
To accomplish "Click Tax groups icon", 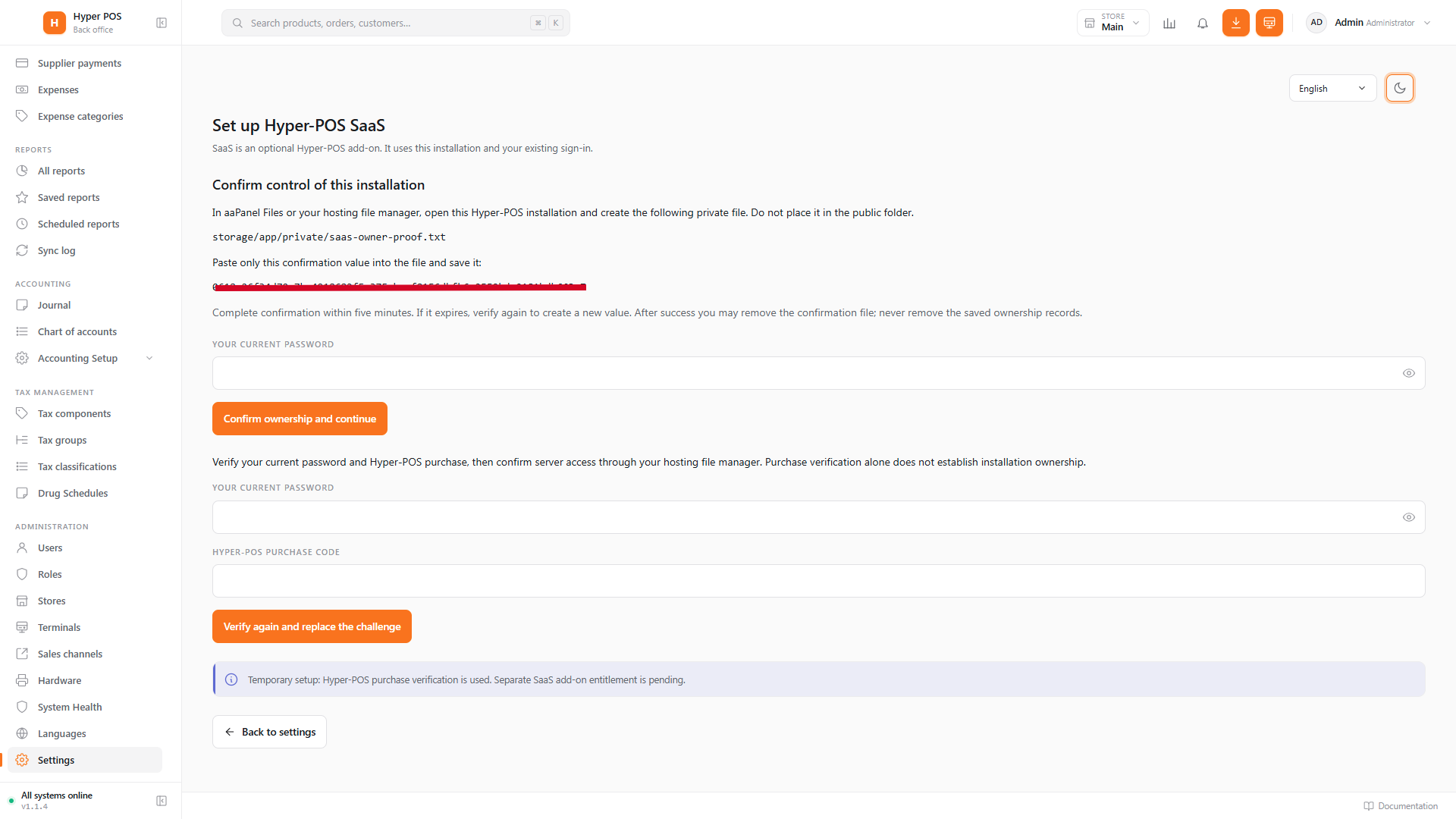I will point(22,440).
